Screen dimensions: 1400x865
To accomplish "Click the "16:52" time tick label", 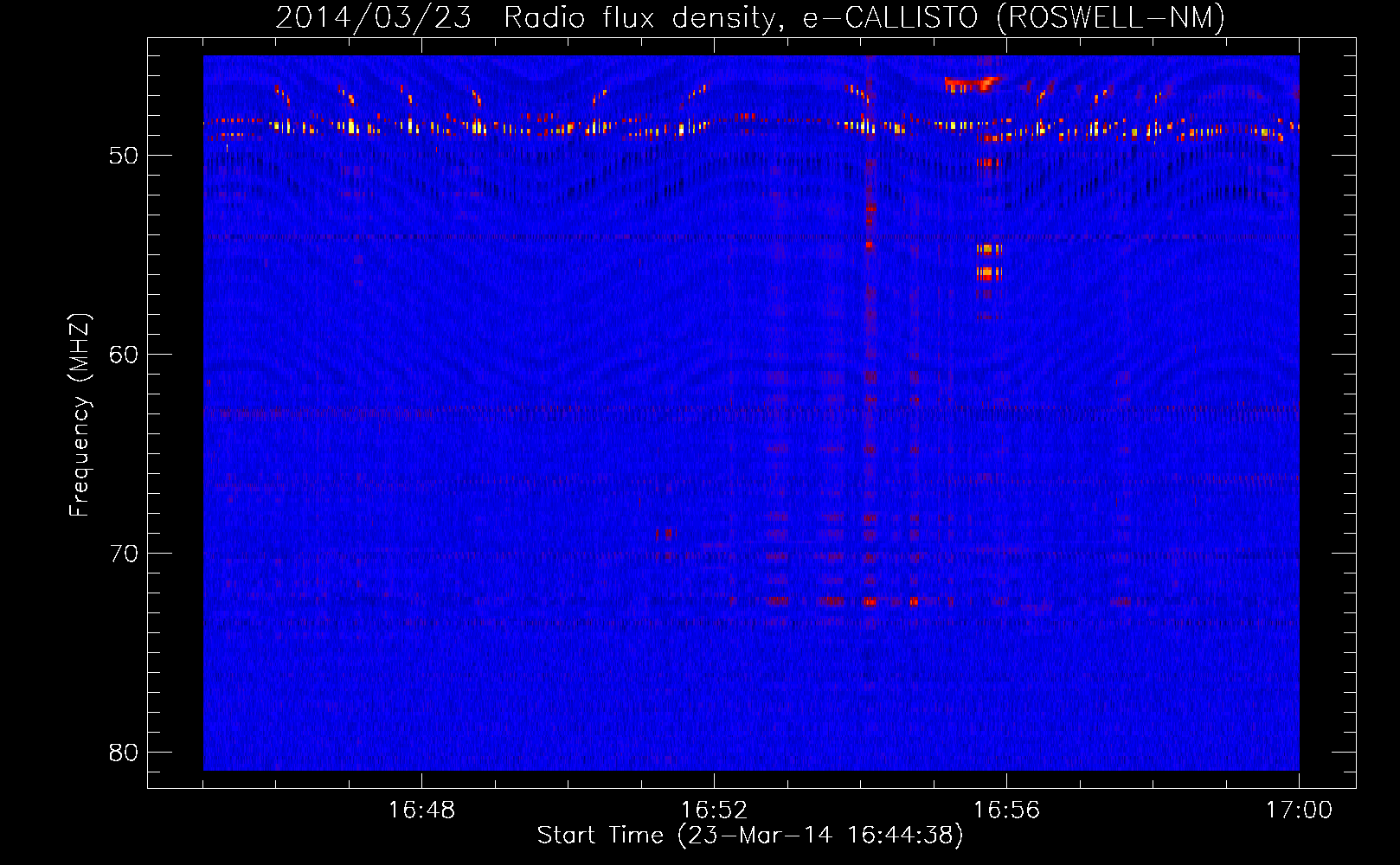I will (714, 811).
